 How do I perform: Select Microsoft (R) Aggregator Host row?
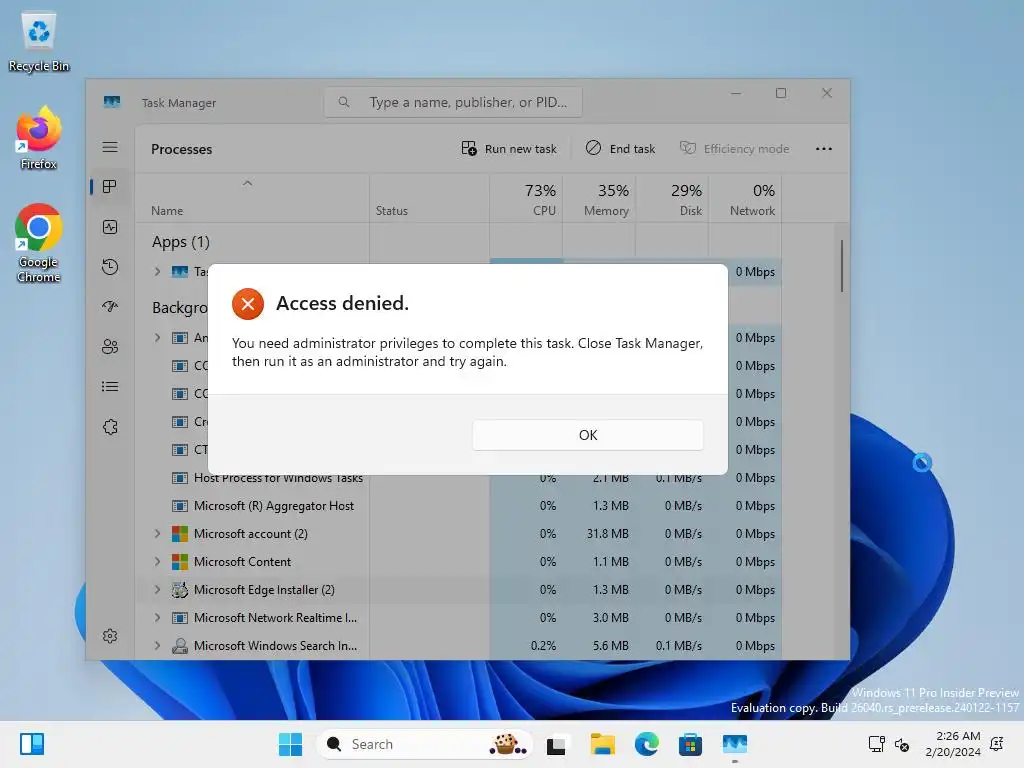pos(458,506)
